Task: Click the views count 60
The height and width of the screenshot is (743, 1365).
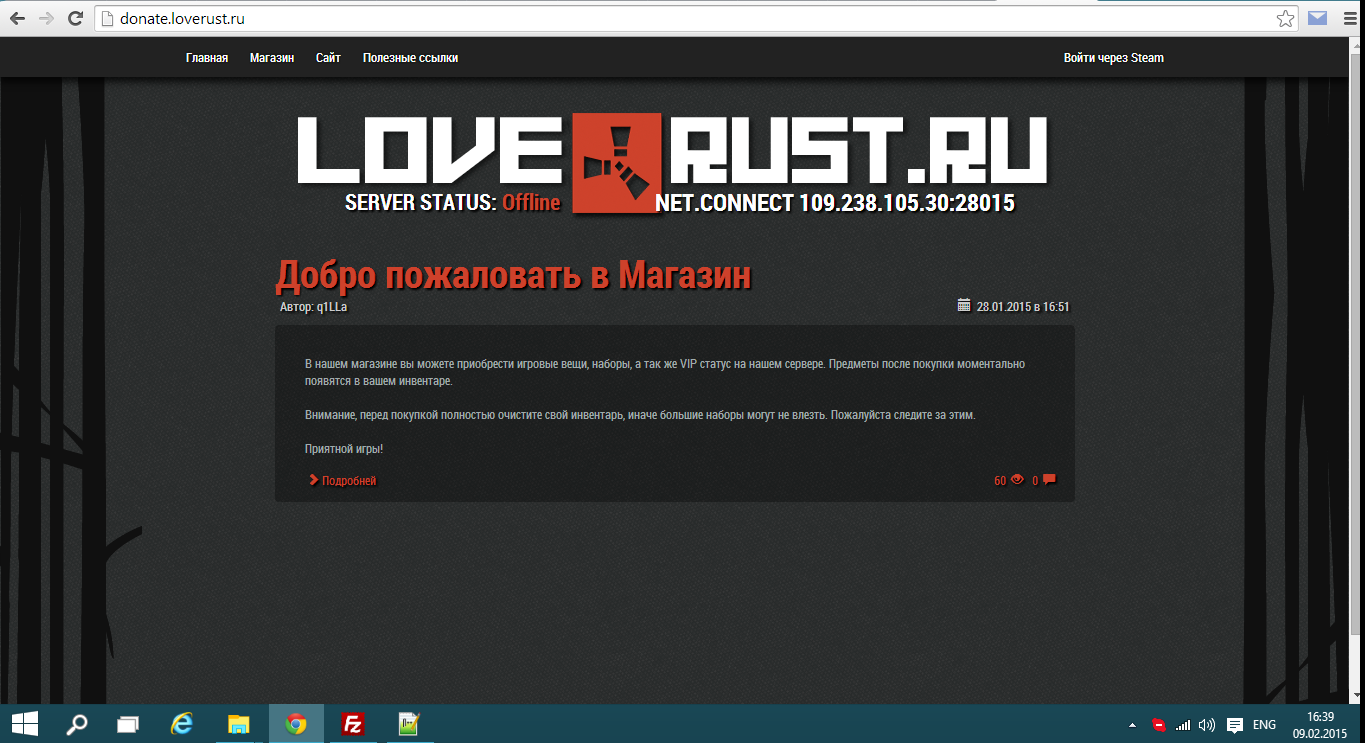Action: click(1000, 481)
